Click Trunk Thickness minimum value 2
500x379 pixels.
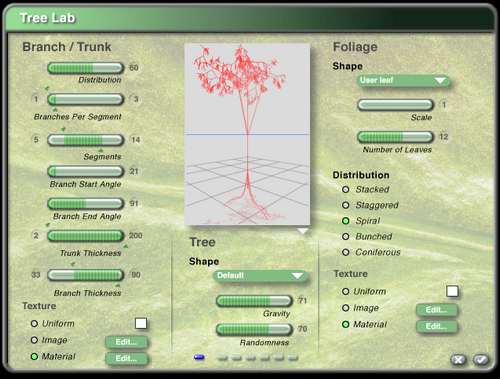(x=36, y=236)
